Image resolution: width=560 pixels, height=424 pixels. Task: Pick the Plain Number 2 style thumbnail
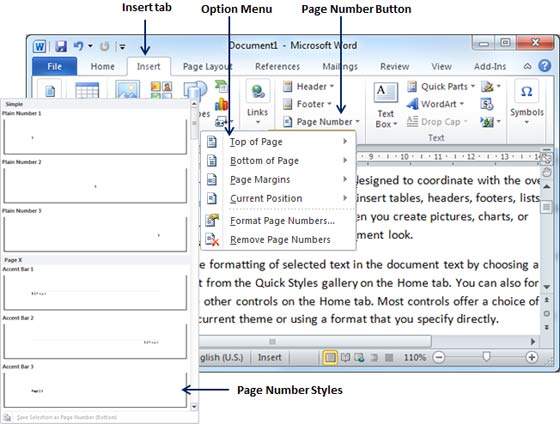95,185
